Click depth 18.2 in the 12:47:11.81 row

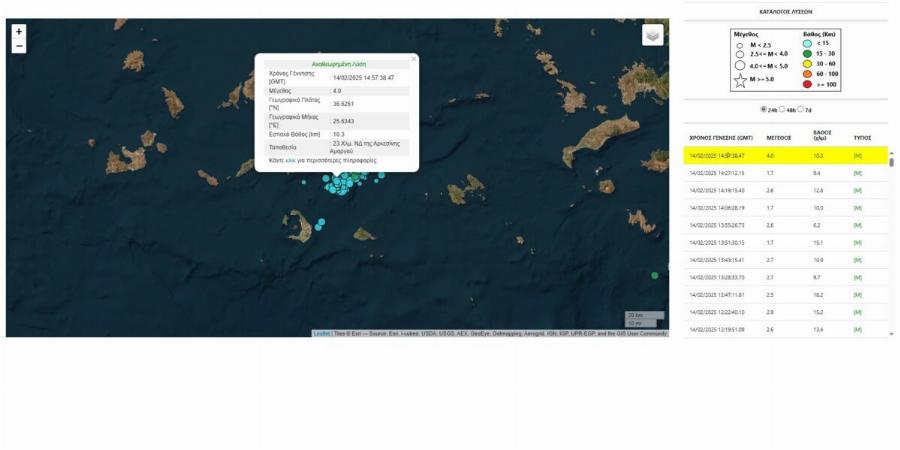coord(818,295)
